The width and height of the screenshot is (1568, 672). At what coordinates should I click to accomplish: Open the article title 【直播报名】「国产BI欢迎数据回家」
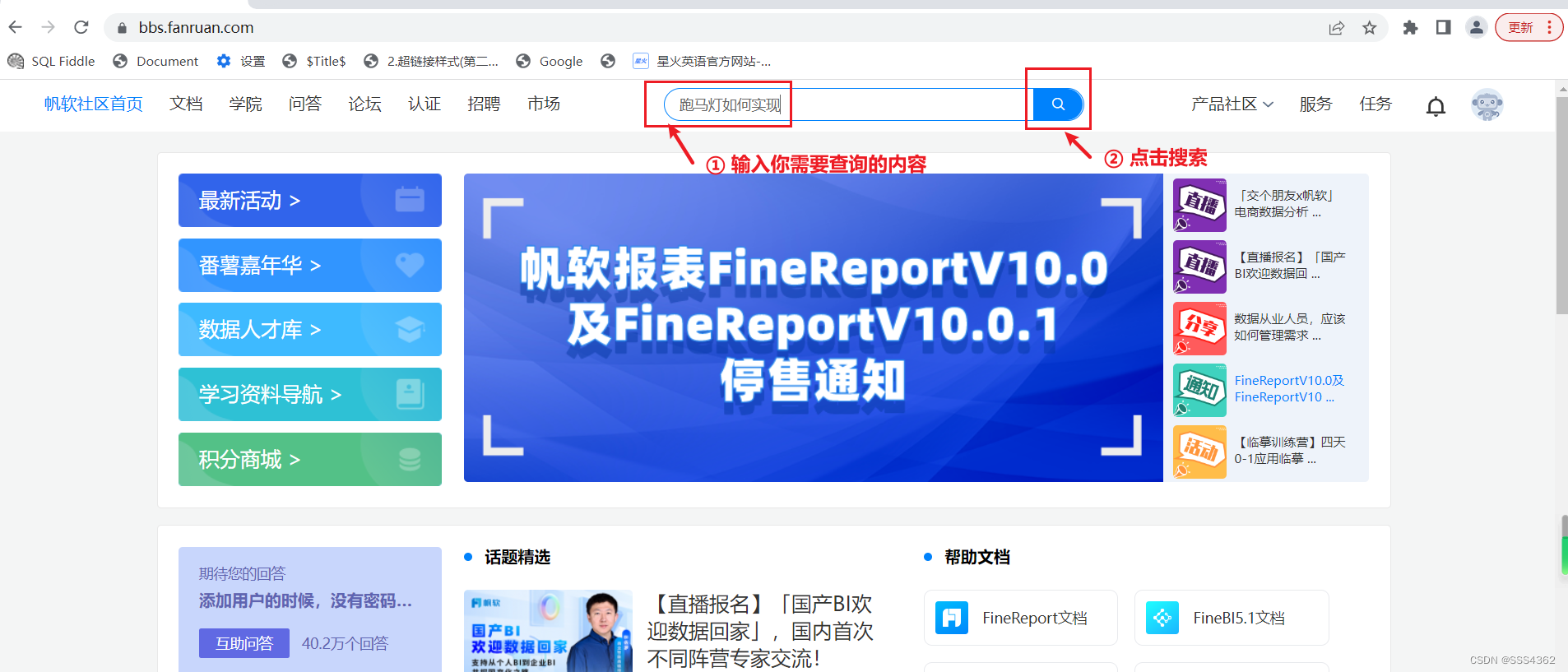coord(760,631)
